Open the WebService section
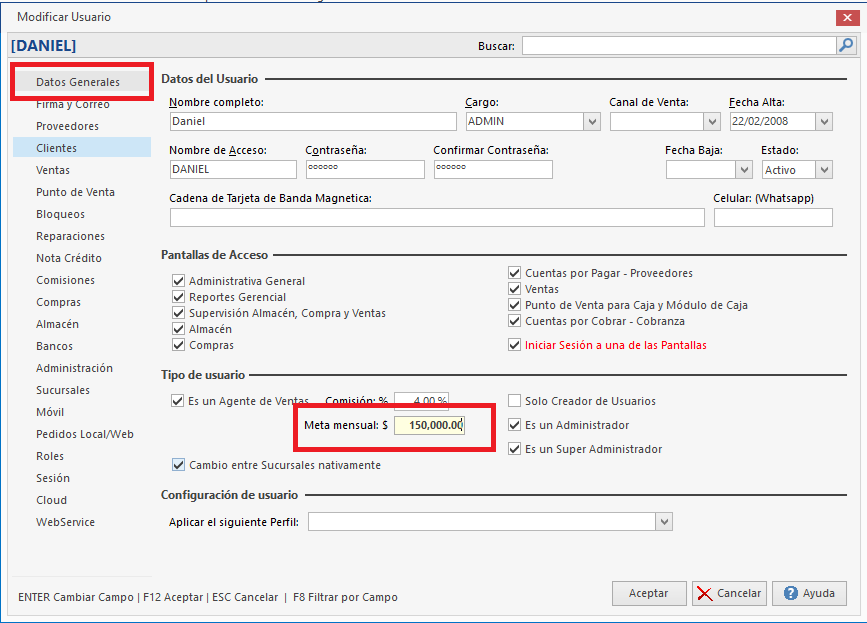Screen dimensions: 867x623 tap(82, 522)
